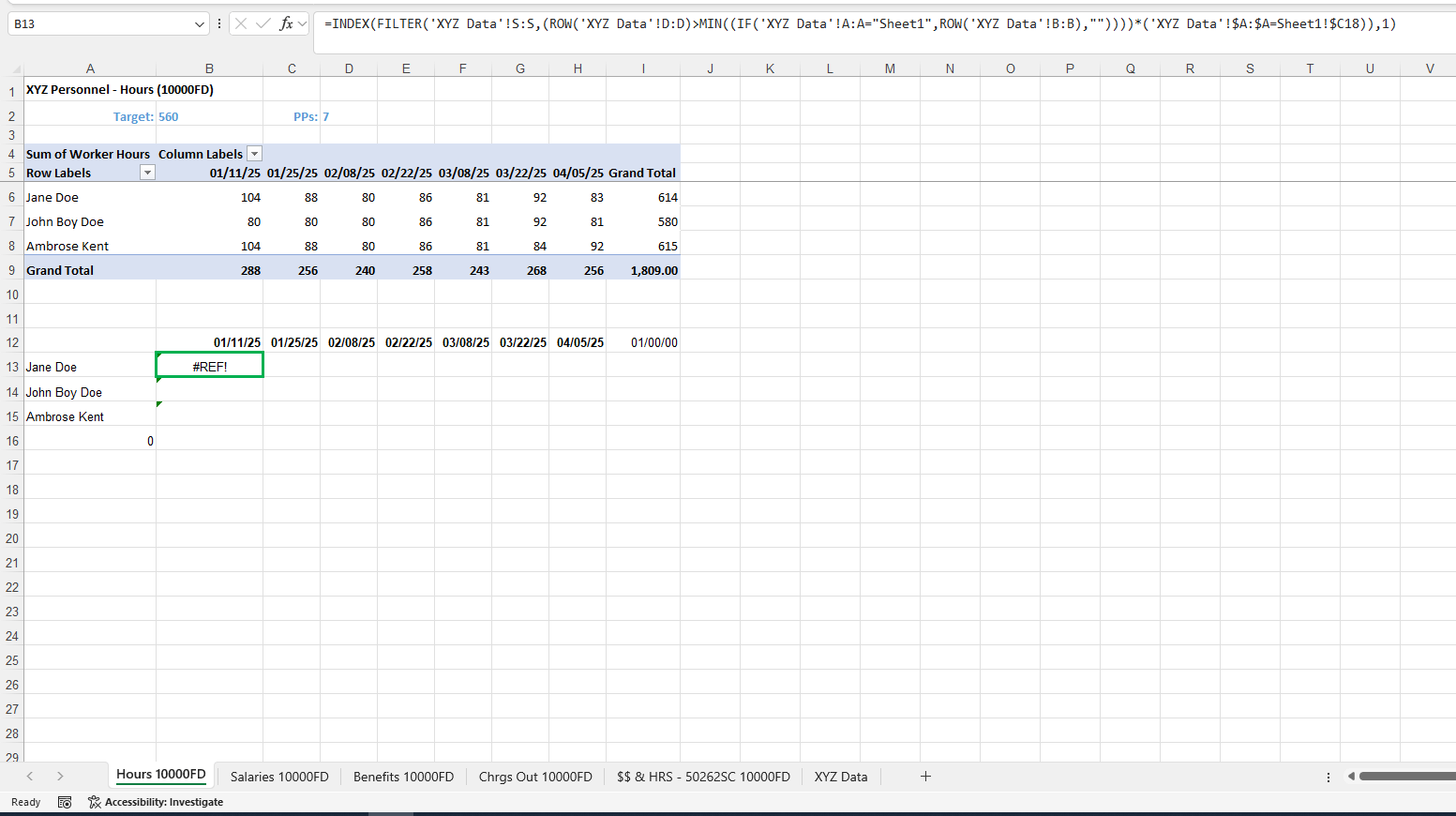The height and width of the screenshot is (816, 1456).
Task: Open the Chrgs Out 10000FD sheet tab
Action: pyautogui.click(x=535, y=777)
